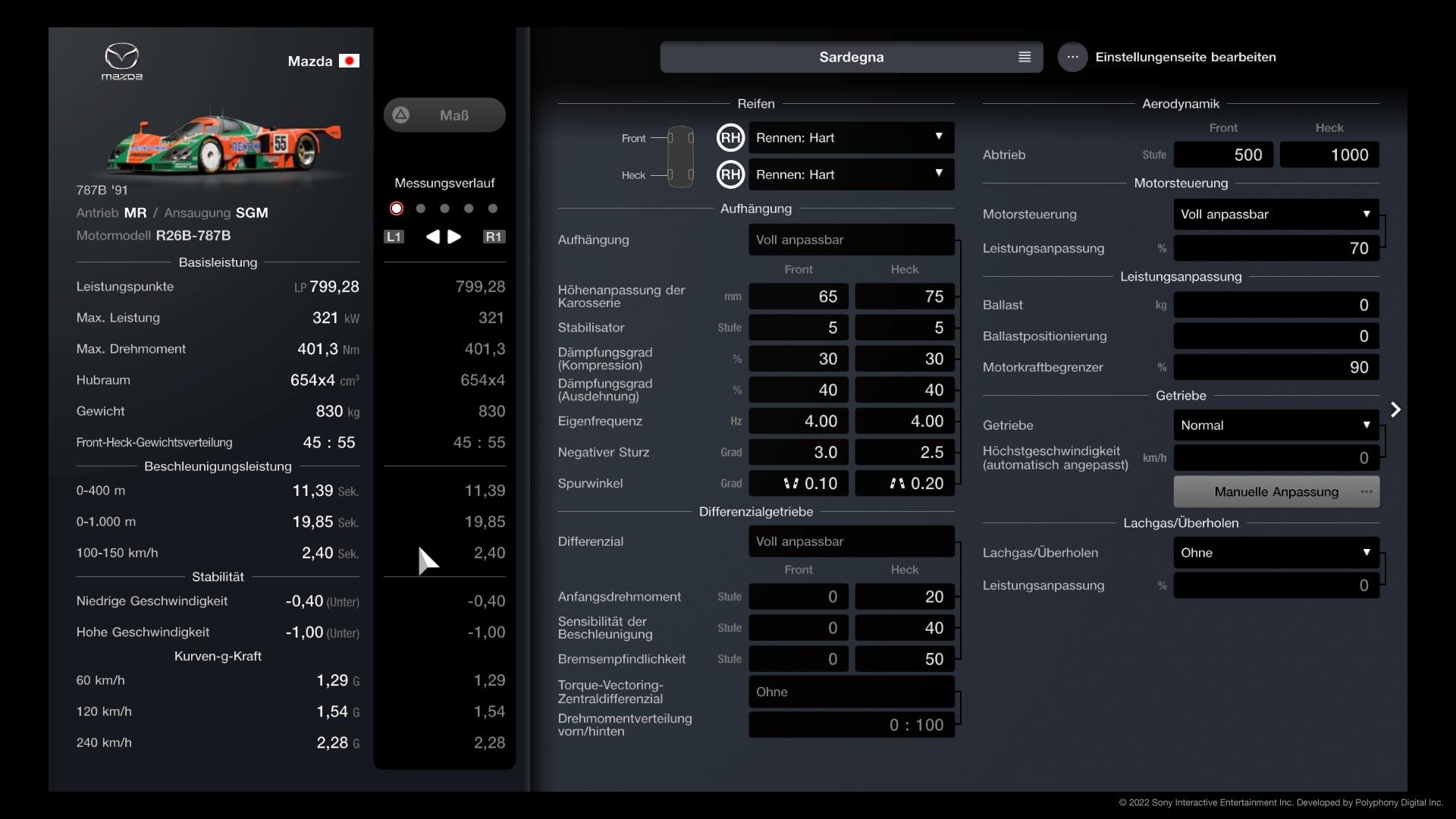Screen dimensions: 1456x819
Task: Select the first measurement history dot
Action: point(397,209)
